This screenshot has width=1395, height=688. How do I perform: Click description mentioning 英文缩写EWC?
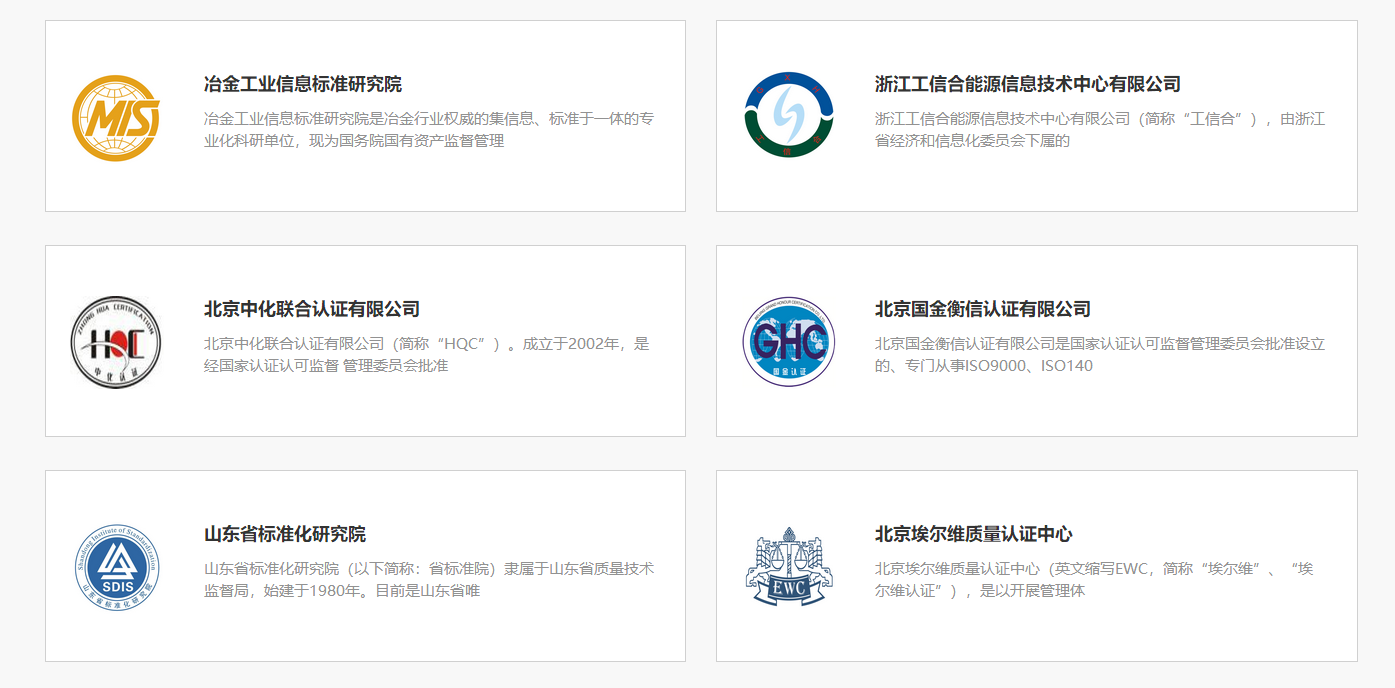1095,580
